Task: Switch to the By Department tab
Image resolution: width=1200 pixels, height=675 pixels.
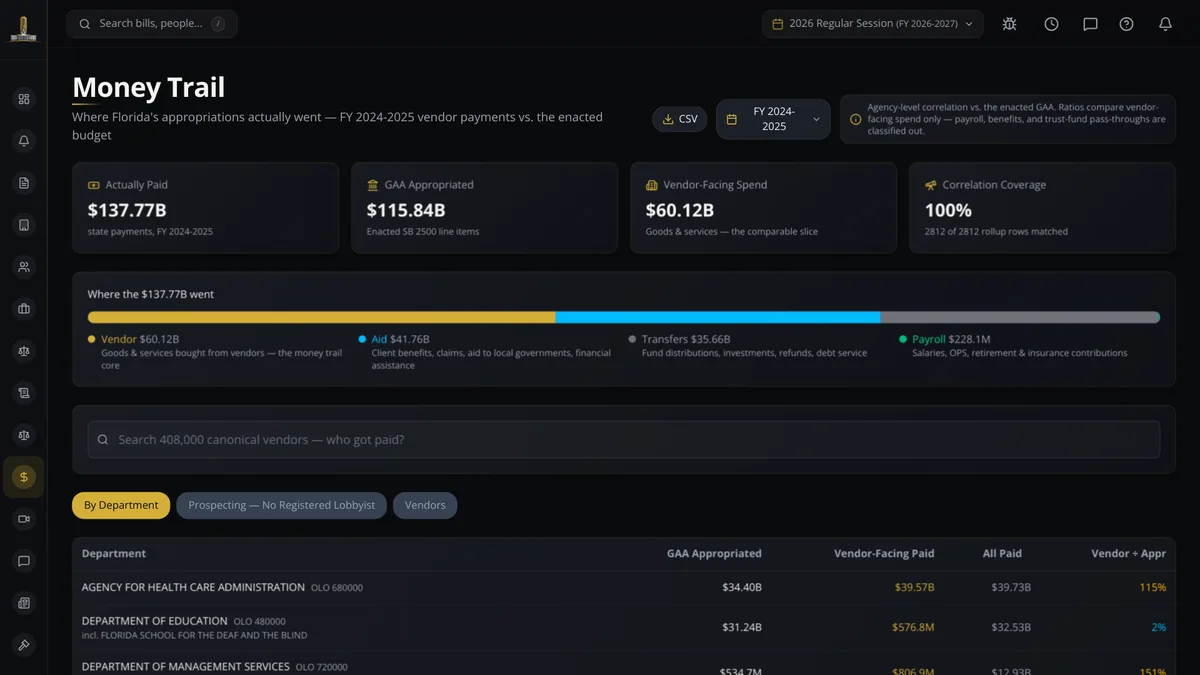Action: (x=121, y=505)
